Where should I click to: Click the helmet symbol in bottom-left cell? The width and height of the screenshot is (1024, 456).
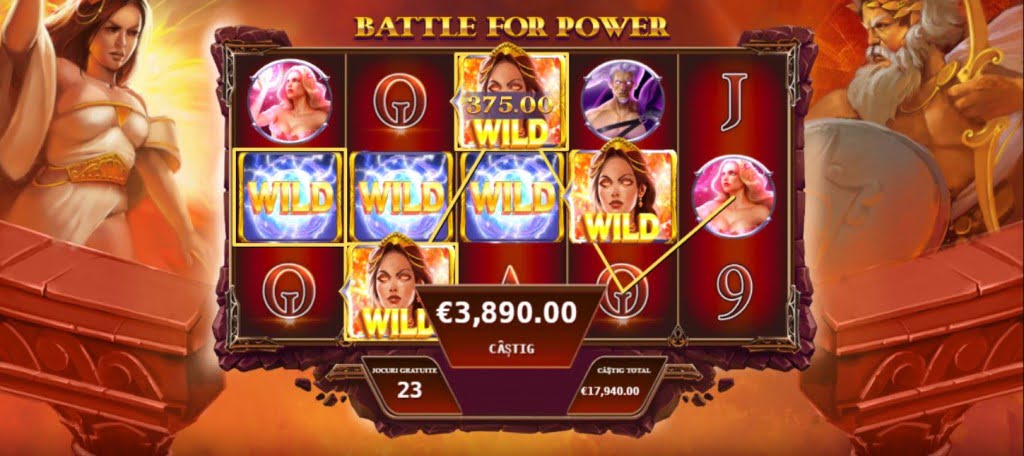[x=289, y=291]
